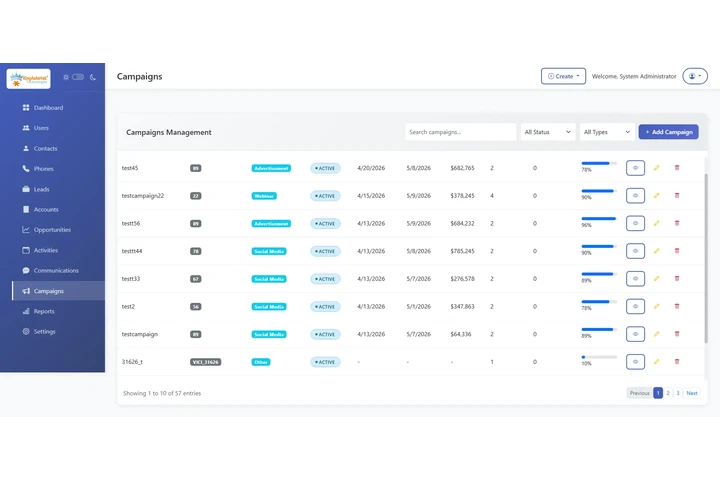Click the eye button for 31626_t
The image size is (720, 480).
pos(635,361)
